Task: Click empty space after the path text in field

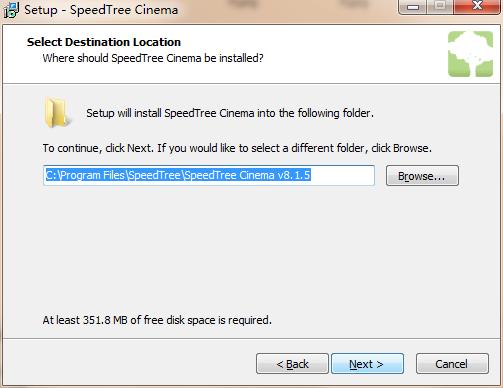Action: click(x=342, y=175)
